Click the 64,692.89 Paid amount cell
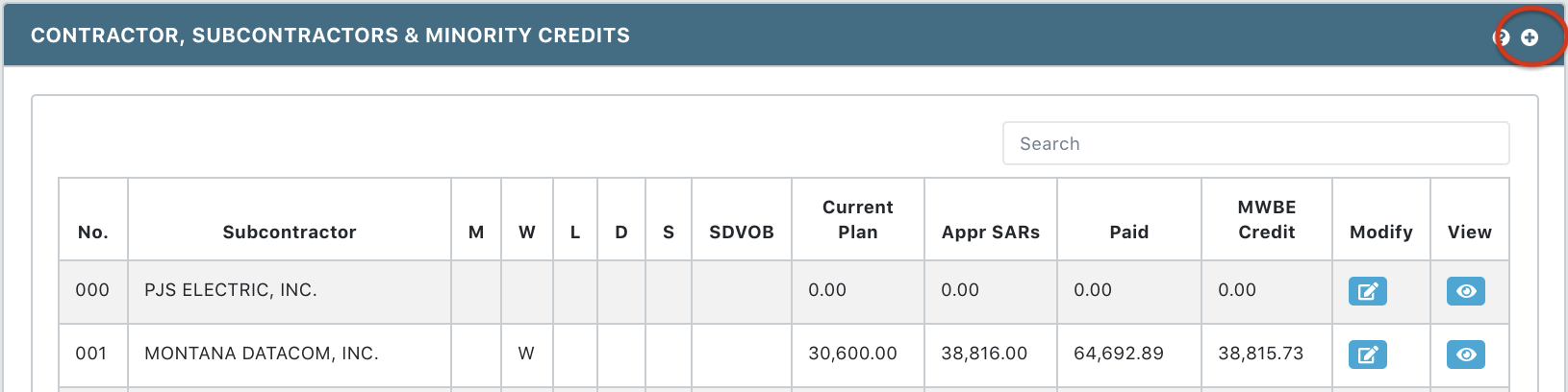 [1118, 354]
